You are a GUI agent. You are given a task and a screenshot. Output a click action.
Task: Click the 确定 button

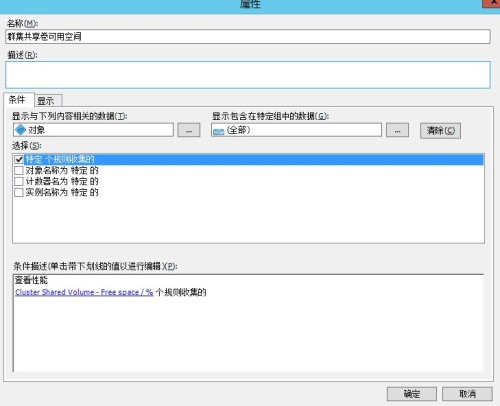tap(412, 394)
